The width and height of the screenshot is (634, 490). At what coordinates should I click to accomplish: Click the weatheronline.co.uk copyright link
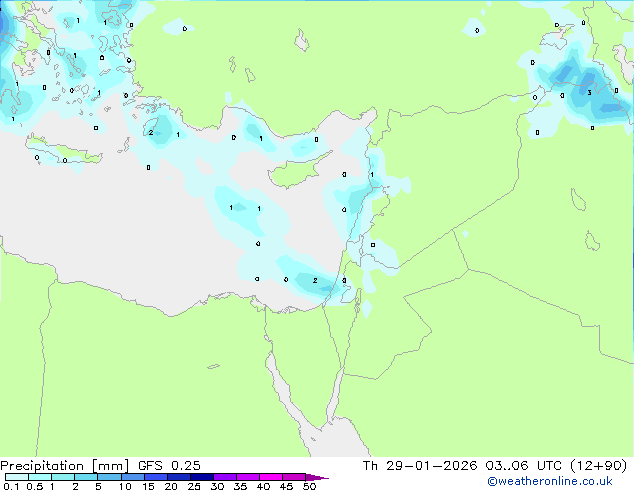pos(549,481)
